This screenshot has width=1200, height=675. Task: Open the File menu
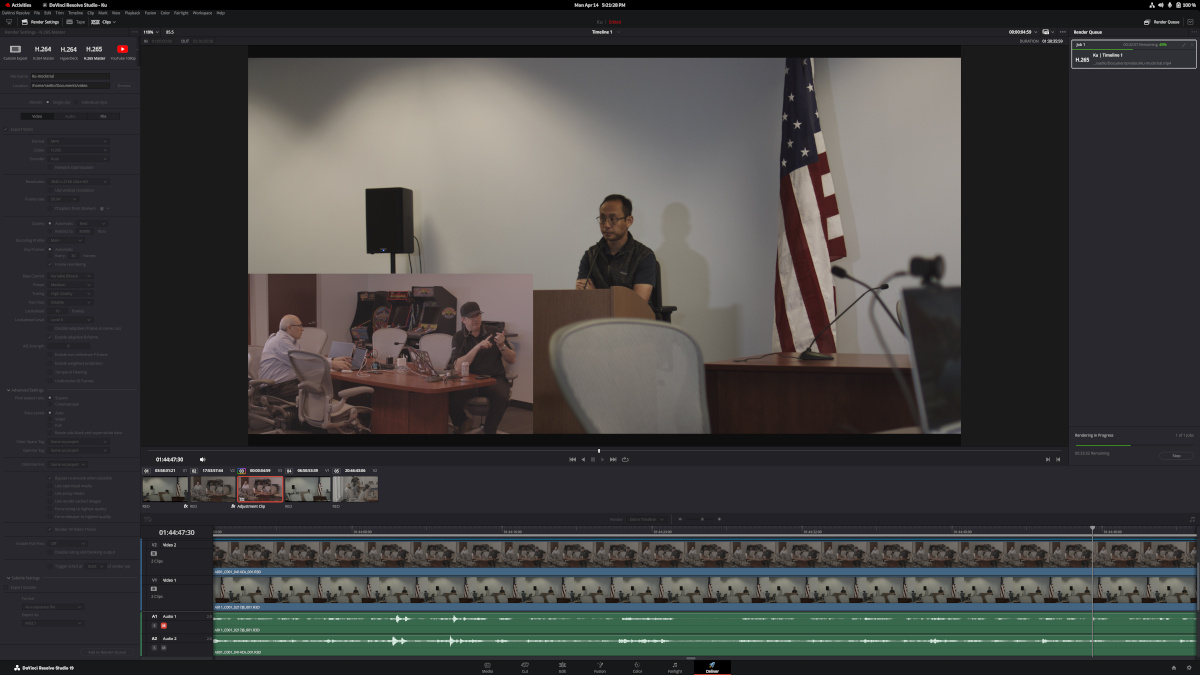(x=37, y=12)
